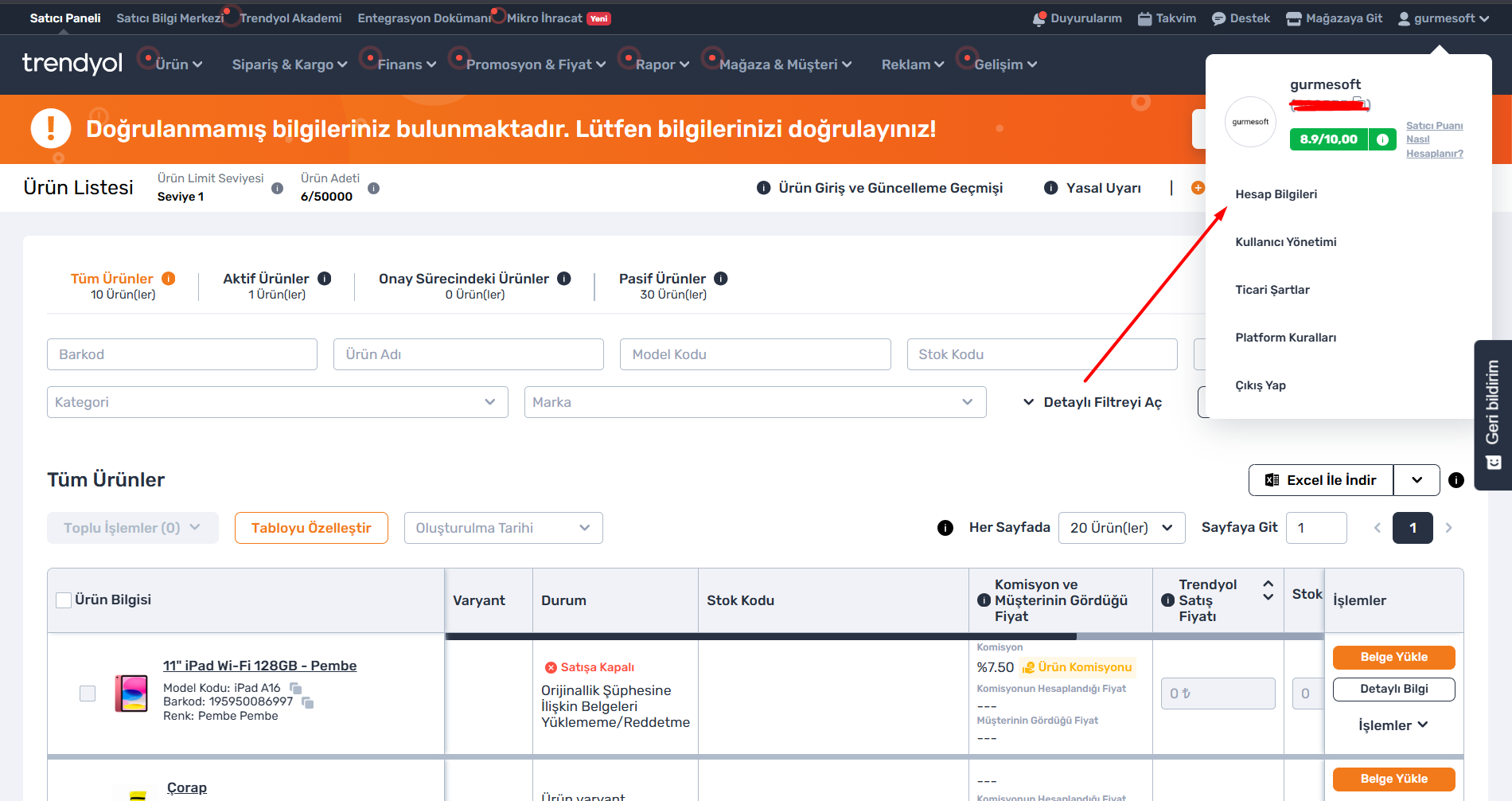The height and width of the screenshot is (801, 1512).
Task: Click the Trendyol Satış Fiyatı info icon
Action: (x=1167, y=600)
